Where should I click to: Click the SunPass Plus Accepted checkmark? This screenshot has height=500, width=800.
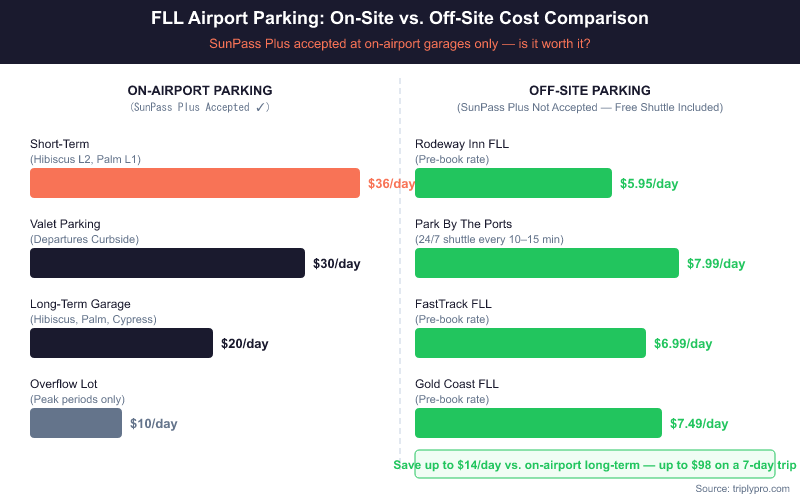264,107
